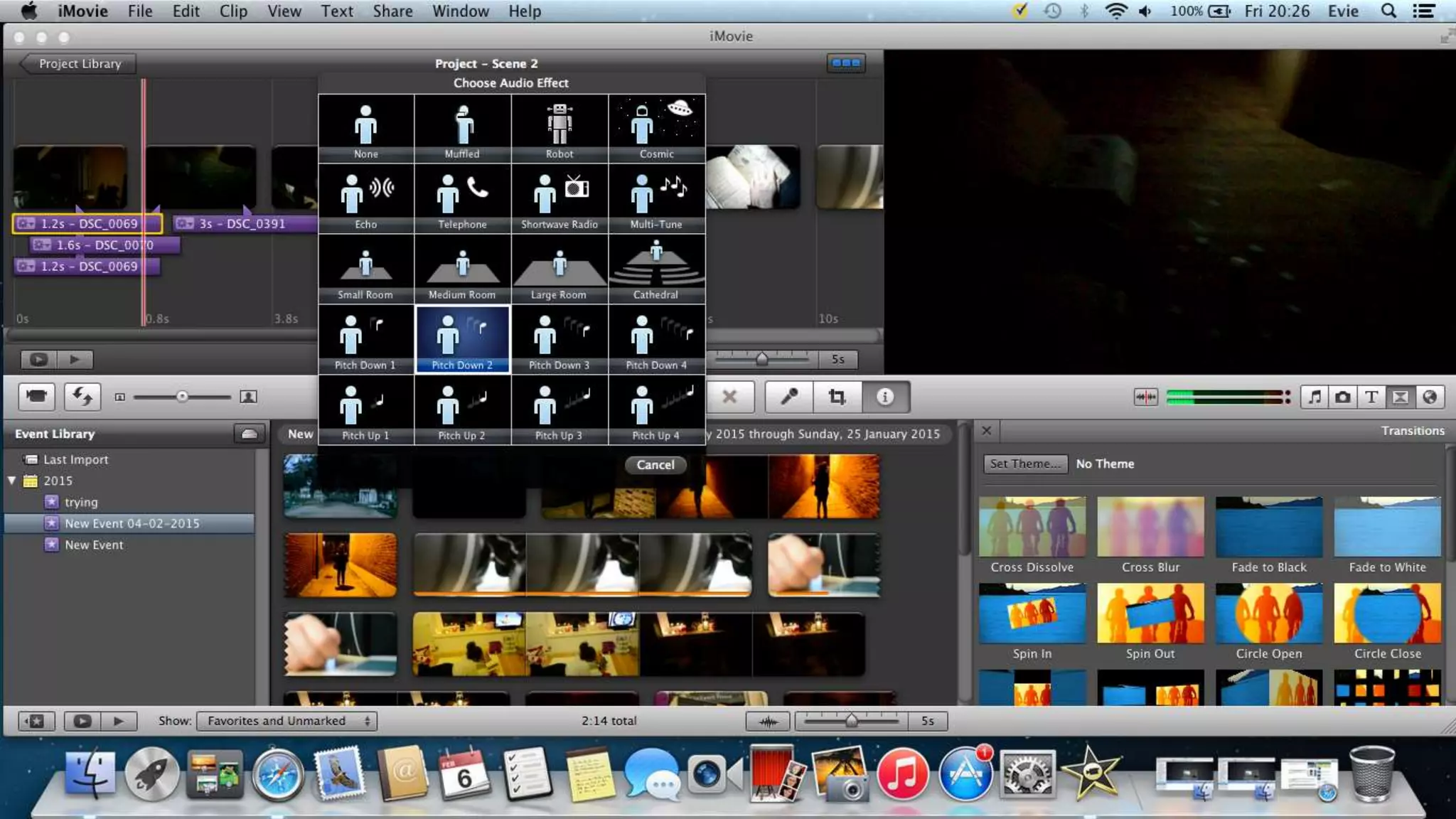The height and width of the screenshot is (819, 1456).
Task: Collapse the 2015 event folder
Action: (x=12, y=481)
